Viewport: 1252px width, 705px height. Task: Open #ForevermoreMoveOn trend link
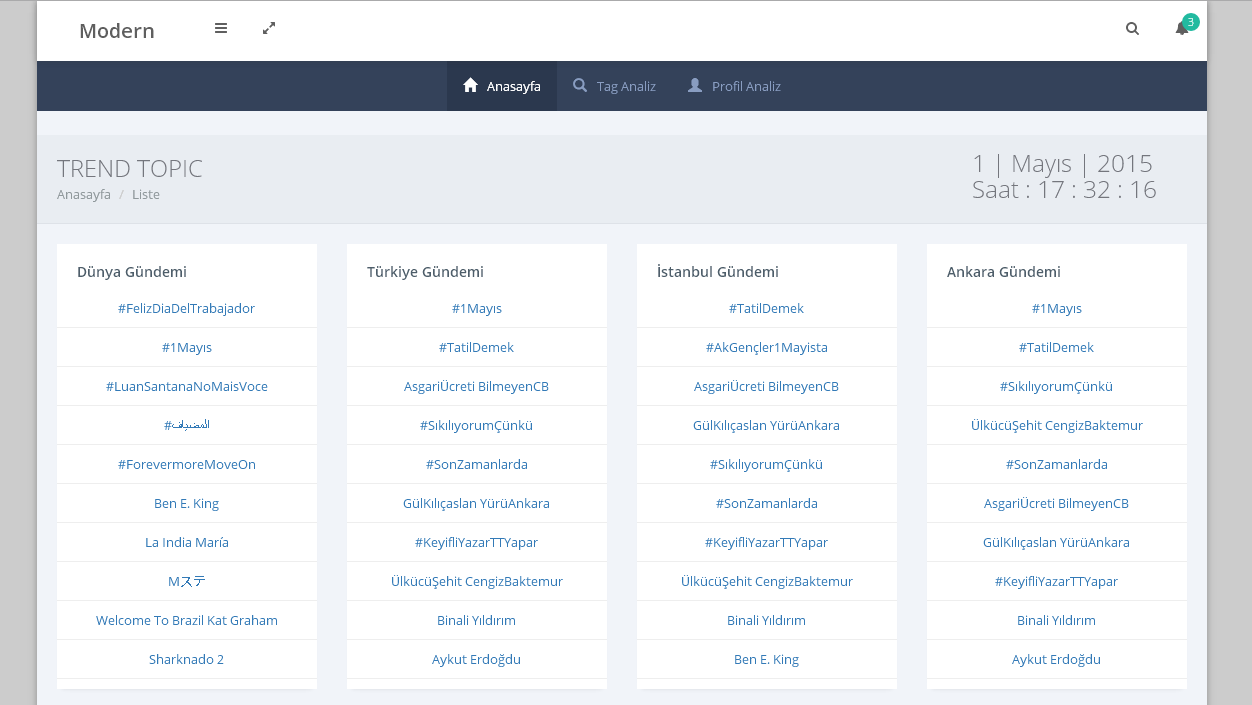[186, 465]
